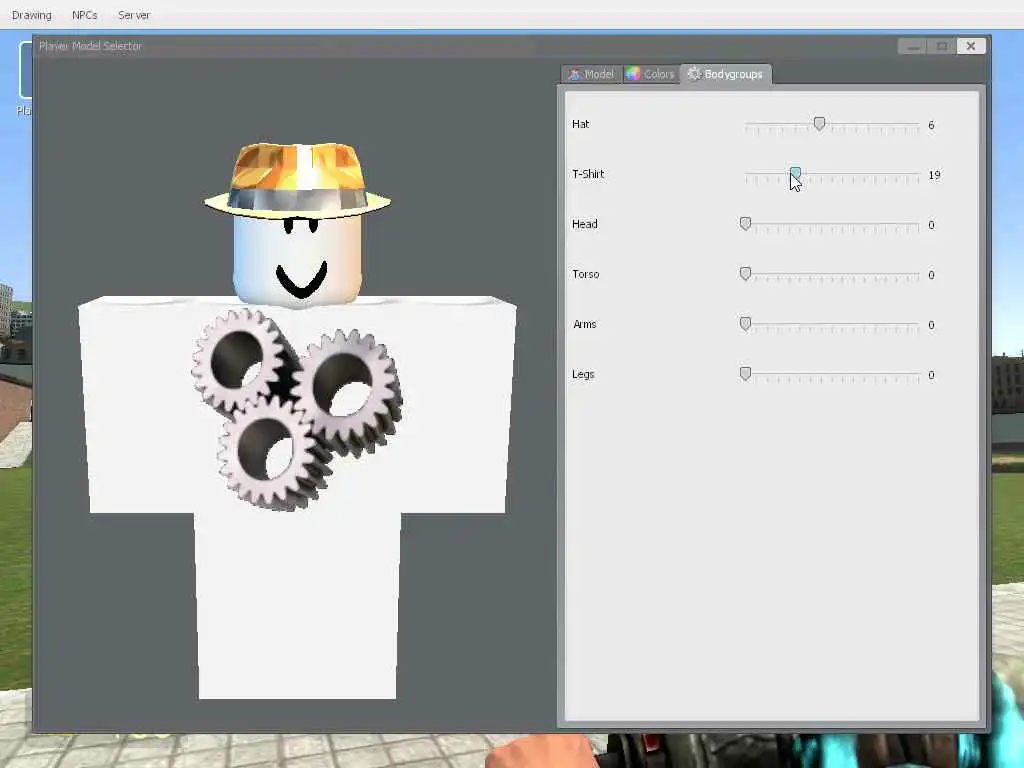1024x768 pixels.
Task: Click the Torso label
Action: click(x=586, y=274)
